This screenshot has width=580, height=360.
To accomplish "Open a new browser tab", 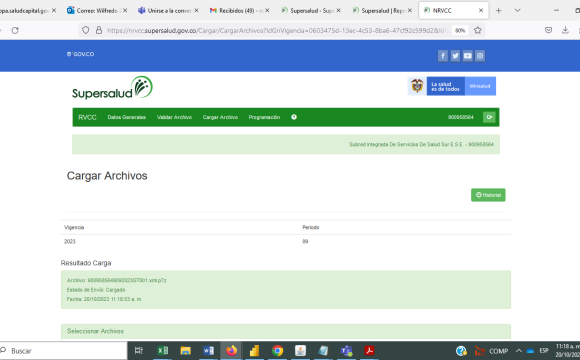I will (x=499, y=10).
